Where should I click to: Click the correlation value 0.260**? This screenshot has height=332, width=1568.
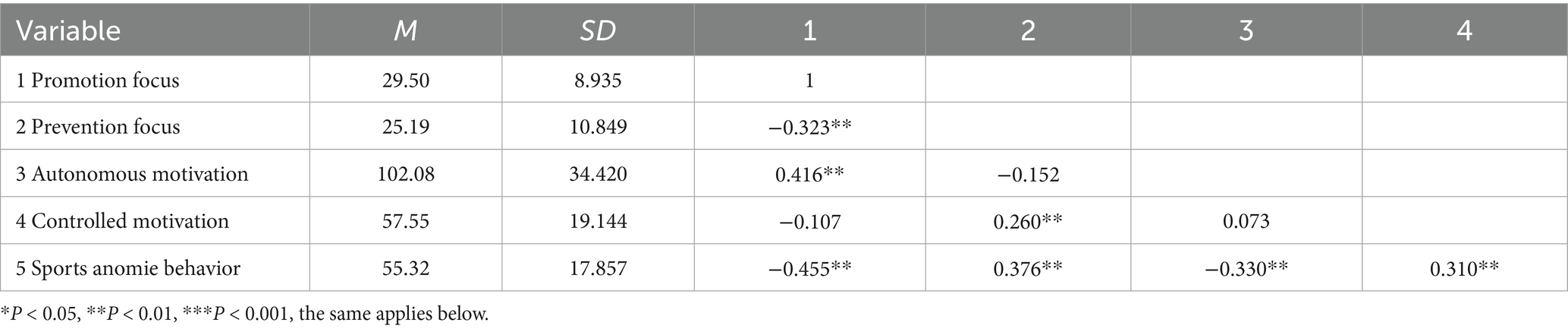1028,221
